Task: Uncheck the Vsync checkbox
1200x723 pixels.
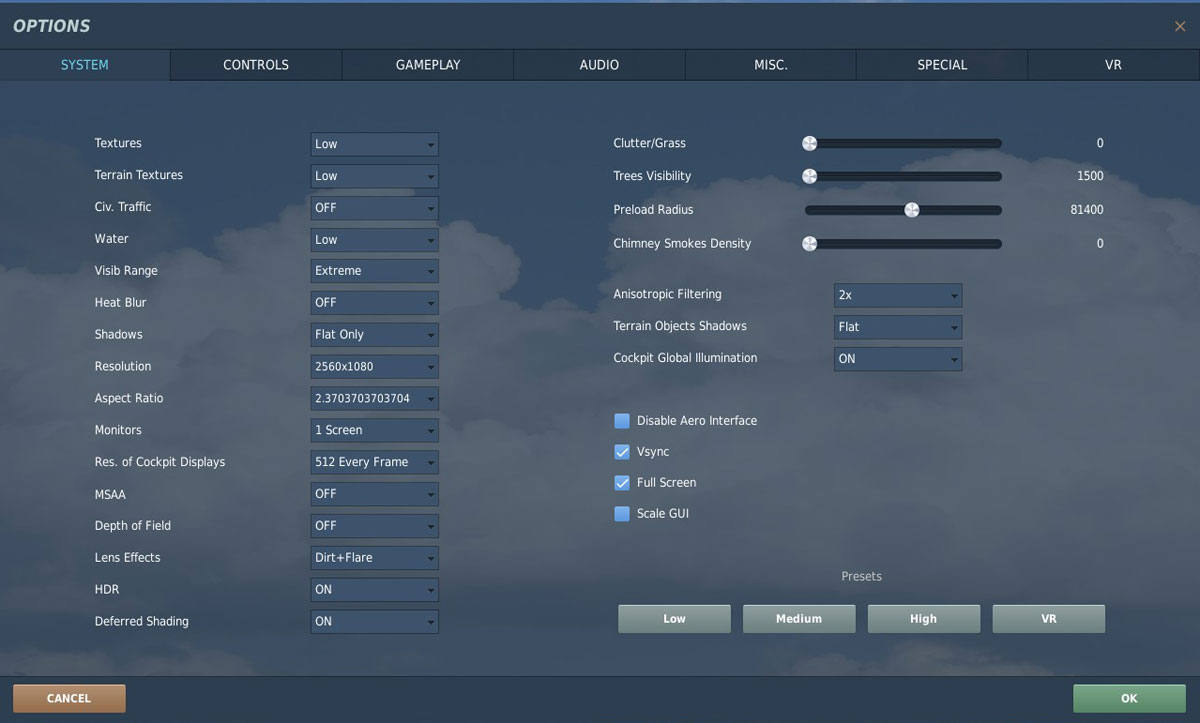Action: click(622, 452)
